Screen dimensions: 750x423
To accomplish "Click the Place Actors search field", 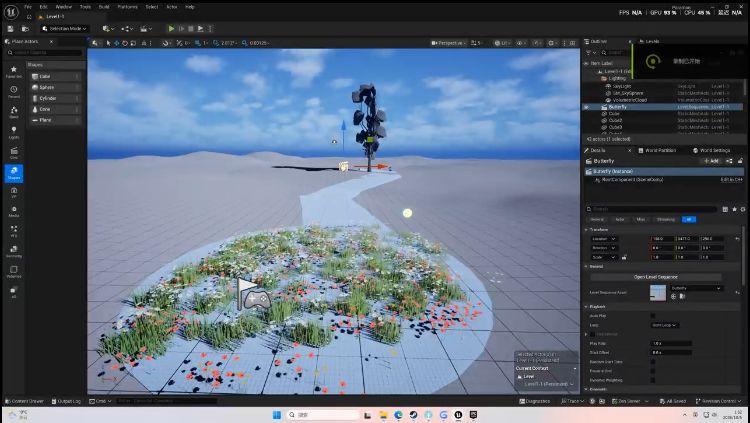I will coord(45,53).
